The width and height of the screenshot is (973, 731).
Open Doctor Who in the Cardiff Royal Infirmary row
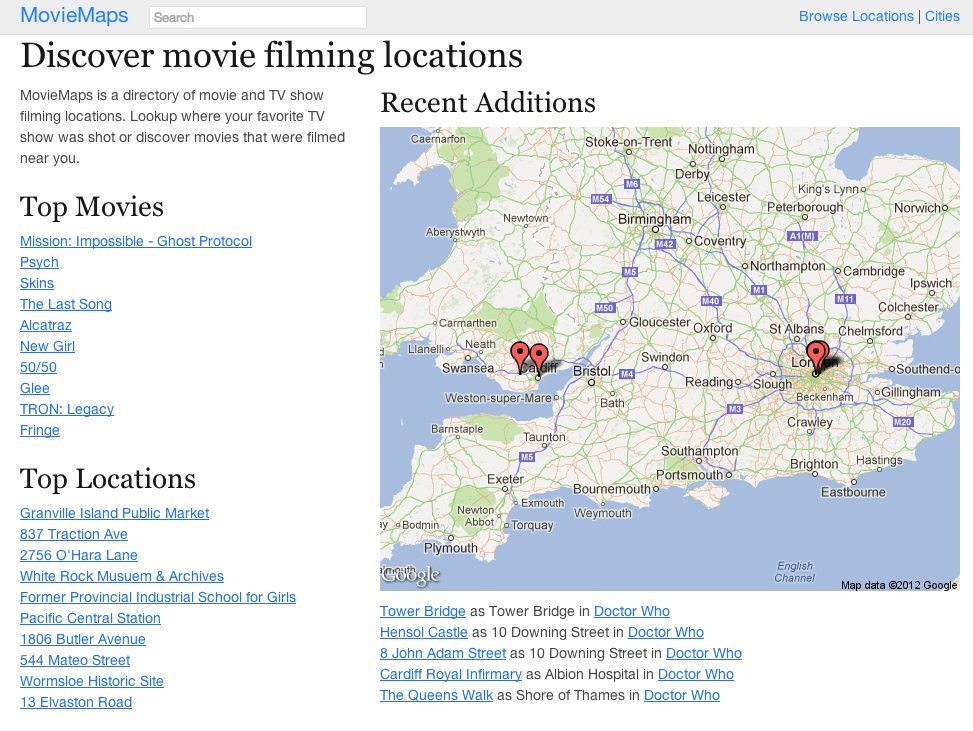tap(696, 675)
